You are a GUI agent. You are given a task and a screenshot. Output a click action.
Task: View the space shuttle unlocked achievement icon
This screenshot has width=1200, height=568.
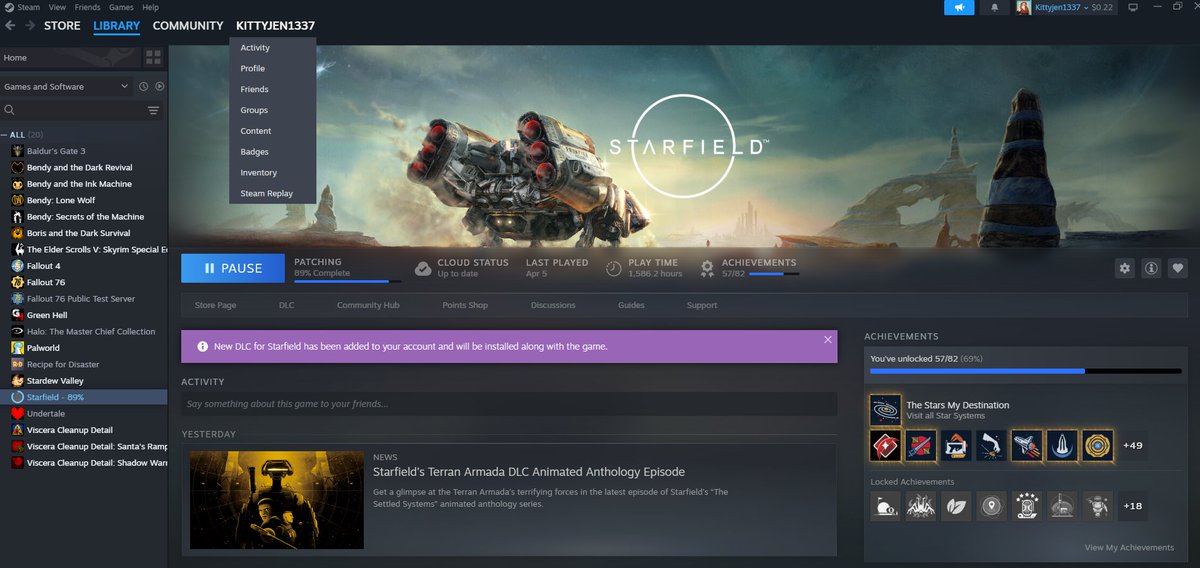tap(1028, 445)
